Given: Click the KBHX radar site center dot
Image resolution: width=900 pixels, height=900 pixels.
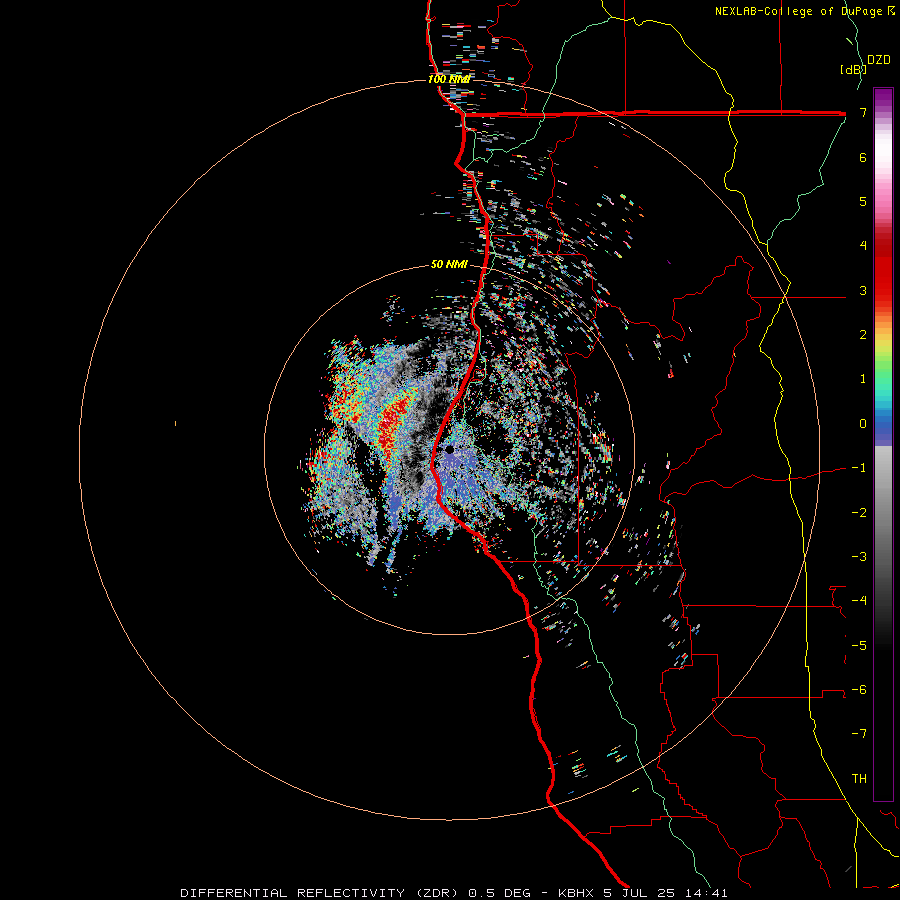Looking at the screenshot, I should pos(449,450).
